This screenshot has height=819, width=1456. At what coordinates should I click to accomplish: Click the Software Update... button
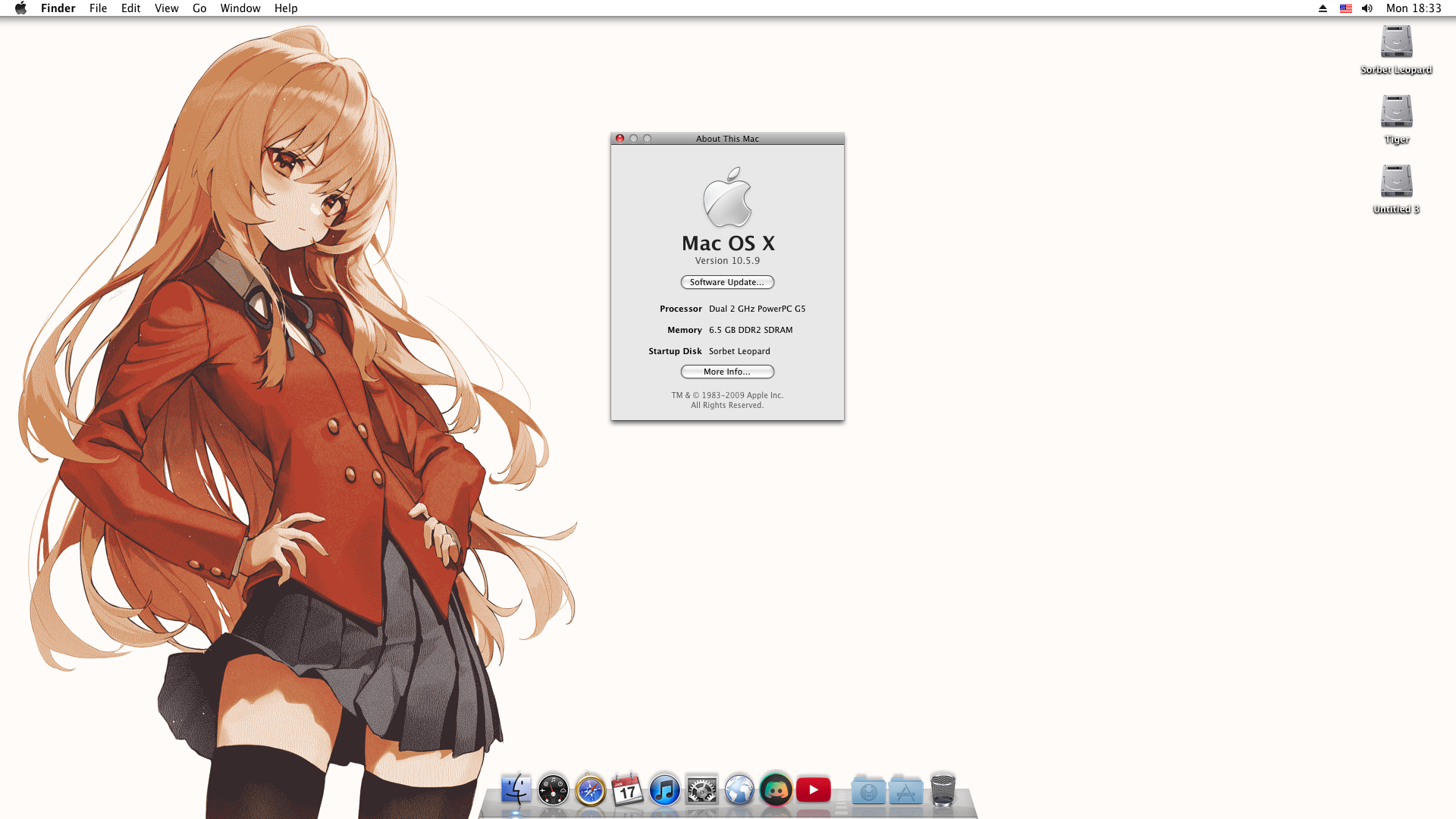pyautogui.click(x=727, y=282)
